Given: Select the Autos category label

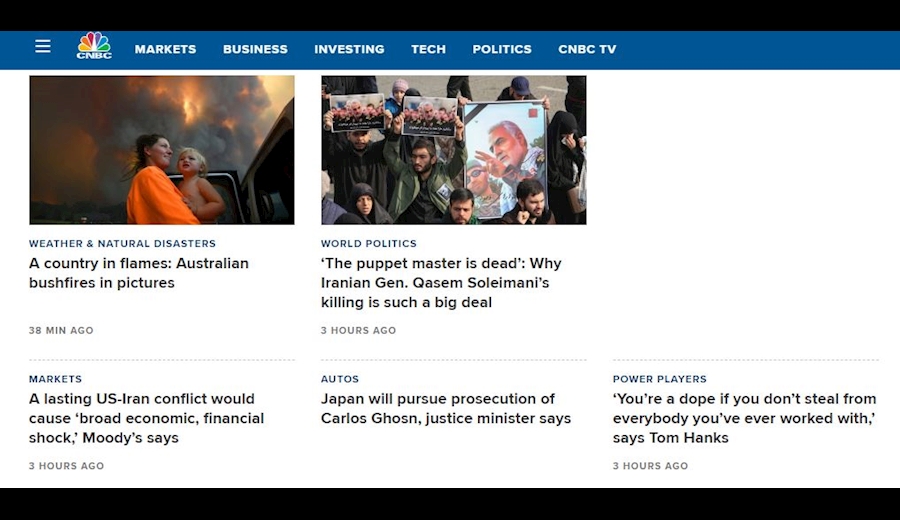Looking at the screenshot, I should (x=340, y=380).
